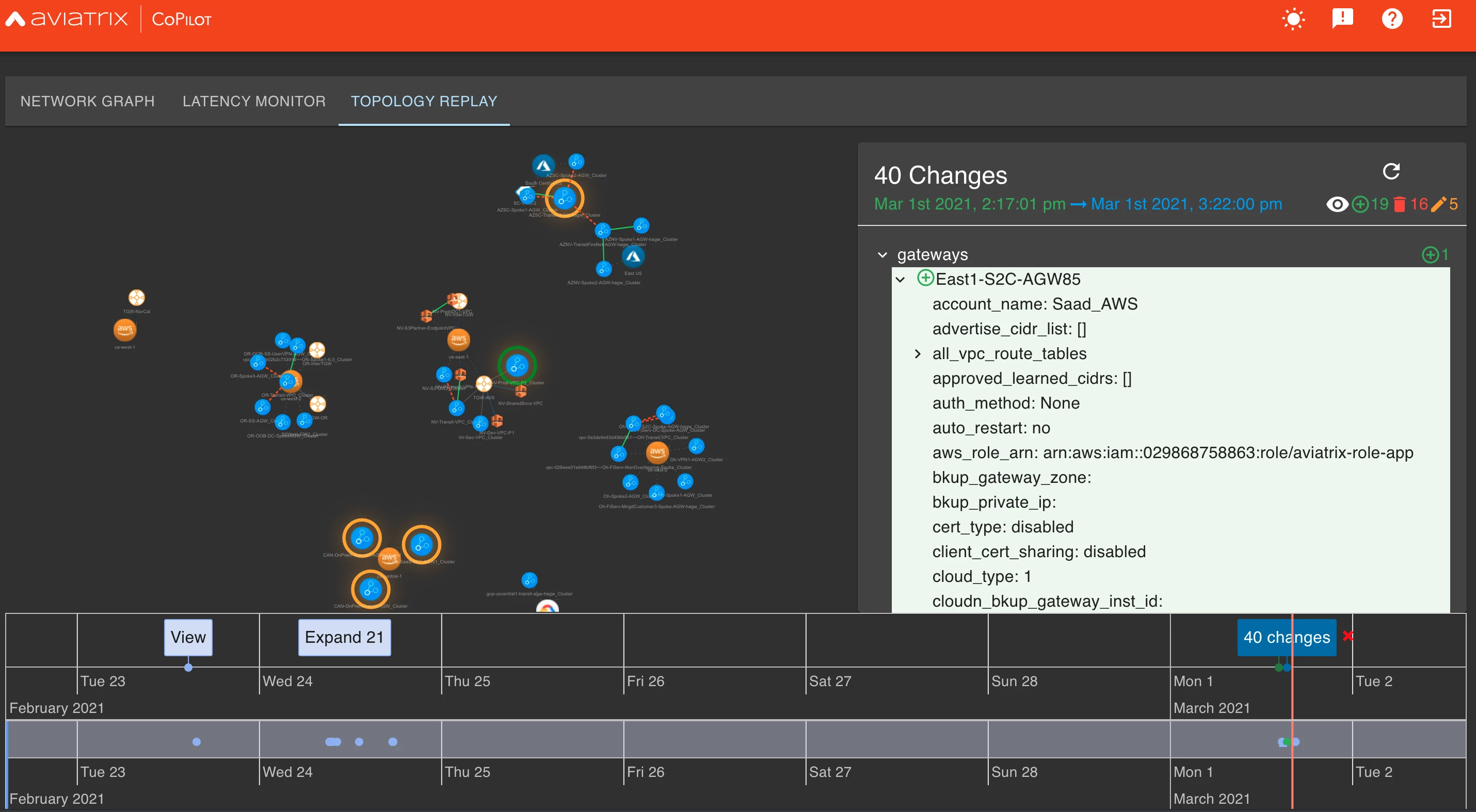Click the TGW-NorCal transit gateway node
The width and height of the screenshot is (1476, 812).
pyautogui.click(x=136, y=297)
